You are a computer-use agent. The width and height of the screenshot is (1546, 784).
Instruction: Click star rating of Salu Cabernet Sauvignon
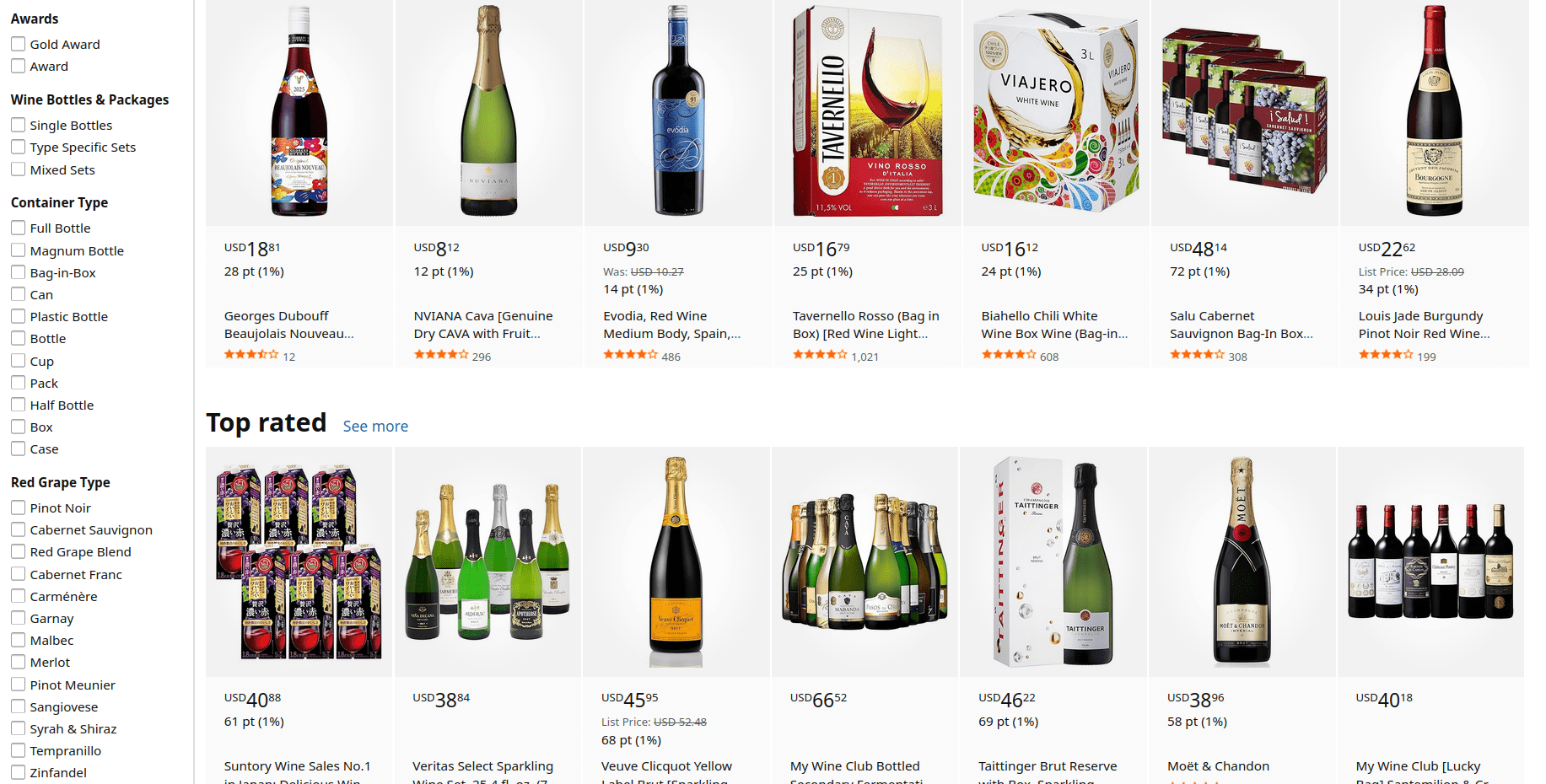(1197, 355)
